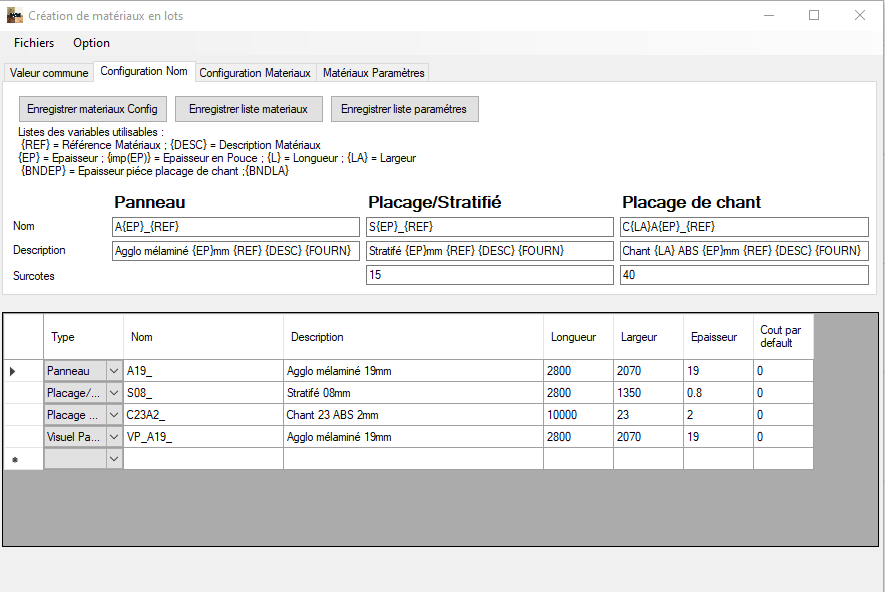Click the Placage/Stratifié Surcotes field showing 15

pyautogui.click(x=489, y=275)
